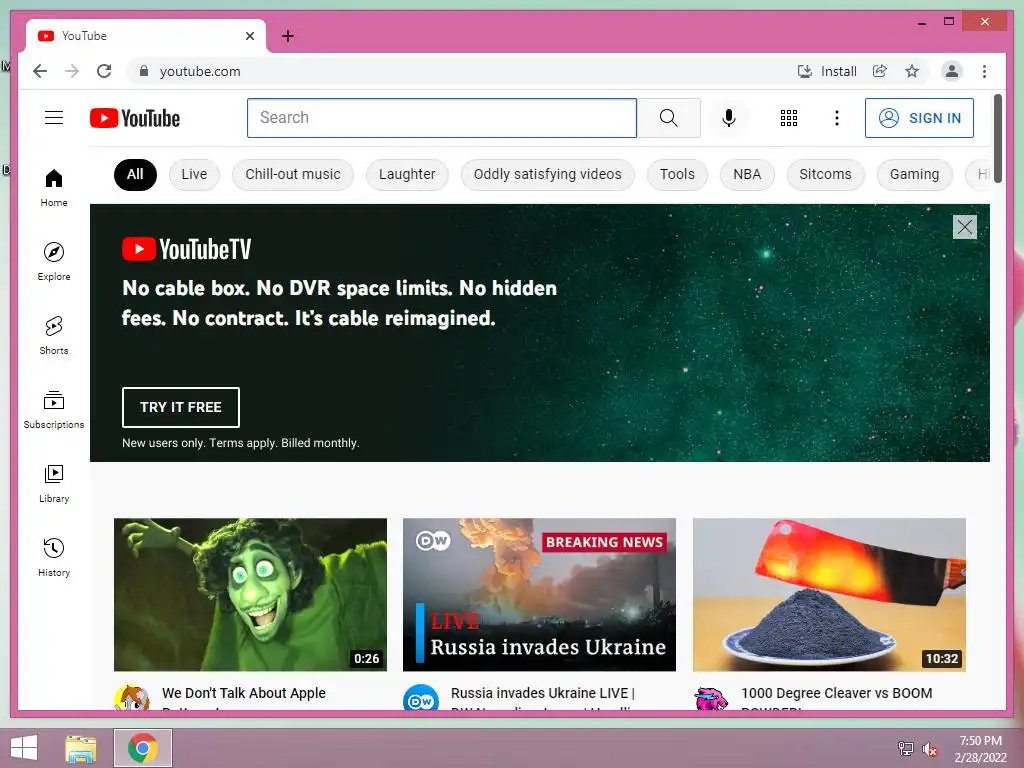Open Russia invades Ukraine live thumbnail
The image size is (1024, 768).
(539, 594)
